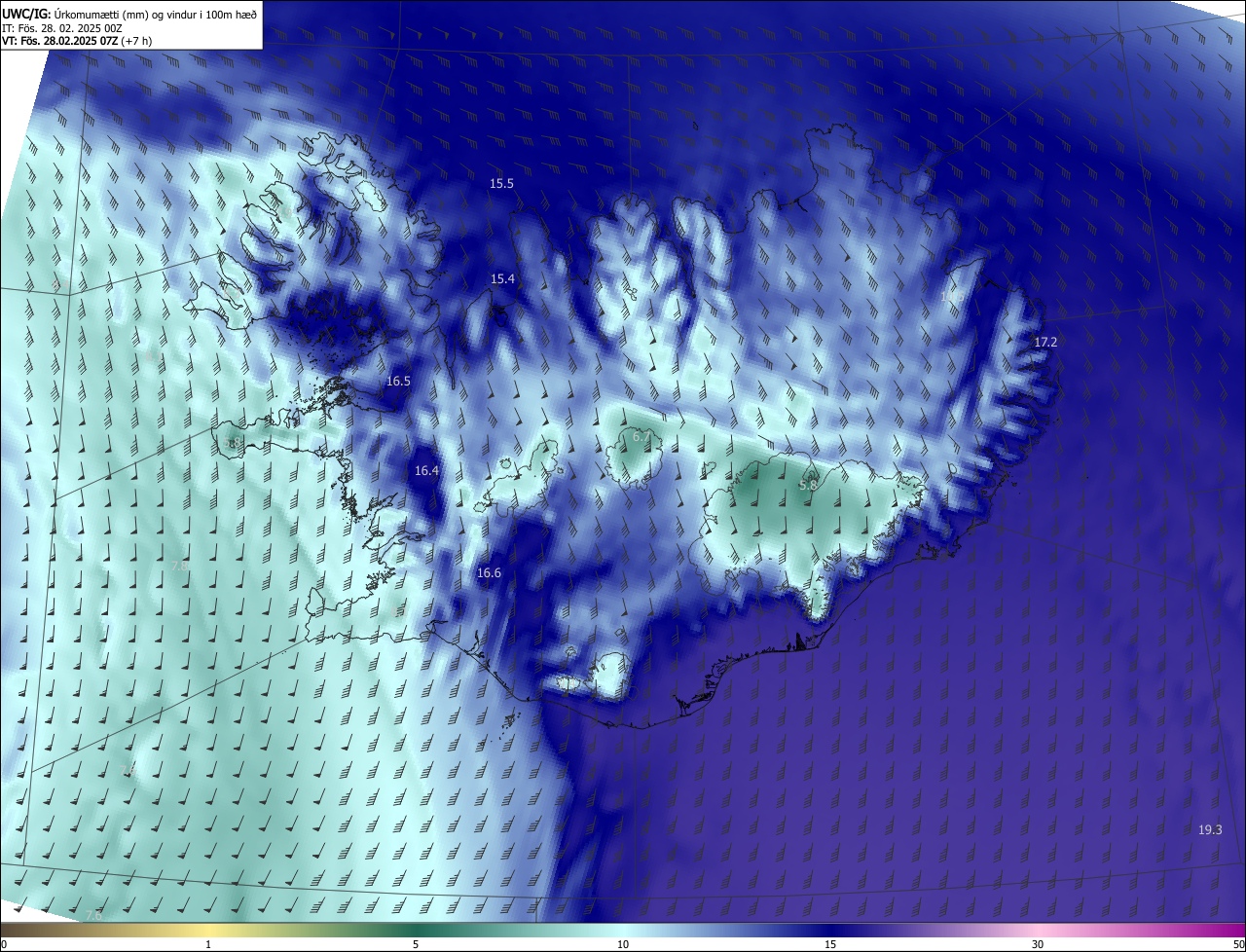This screenshot has width=1246, height=952.
Task: Select the 19.3 value label
Action: pos(1209,830)
